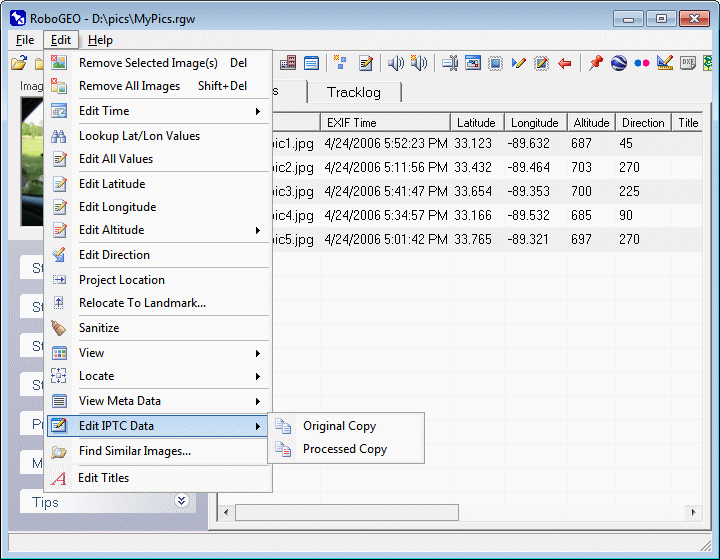Image resolution: width=720 pixels, height=560 pixels.
Task: Select Edit All Values
Action: (158, 159)
